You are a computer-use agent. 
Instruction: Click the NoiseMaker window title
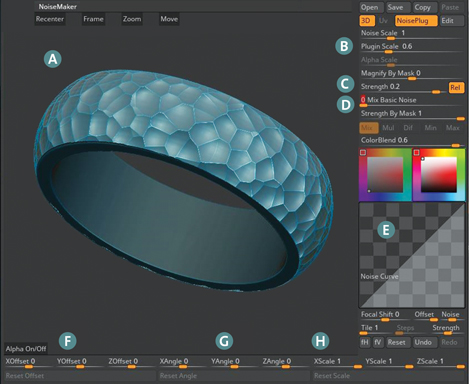pos(57,6)
